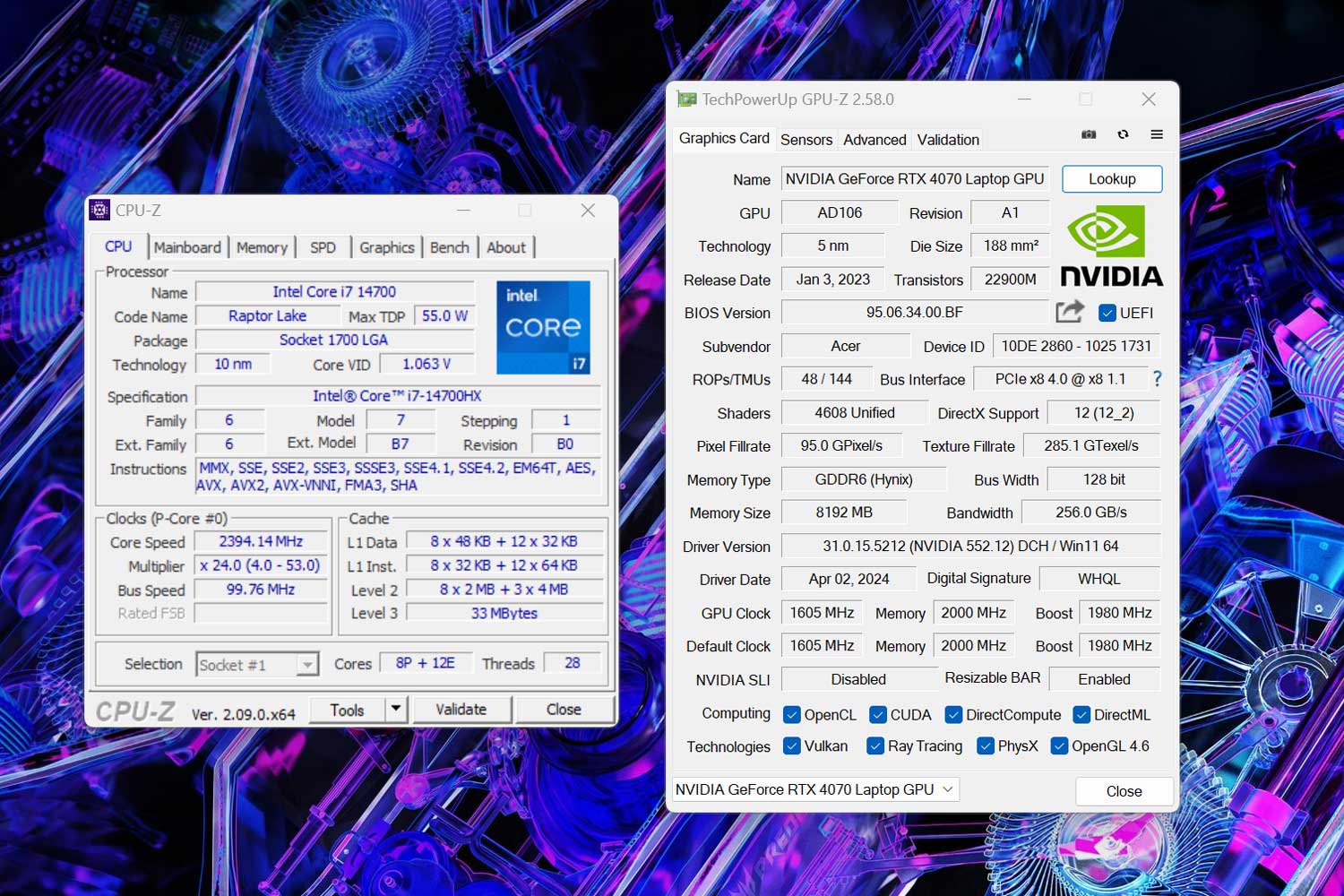Click the Close button in CPU-Z

coord(564,710)
